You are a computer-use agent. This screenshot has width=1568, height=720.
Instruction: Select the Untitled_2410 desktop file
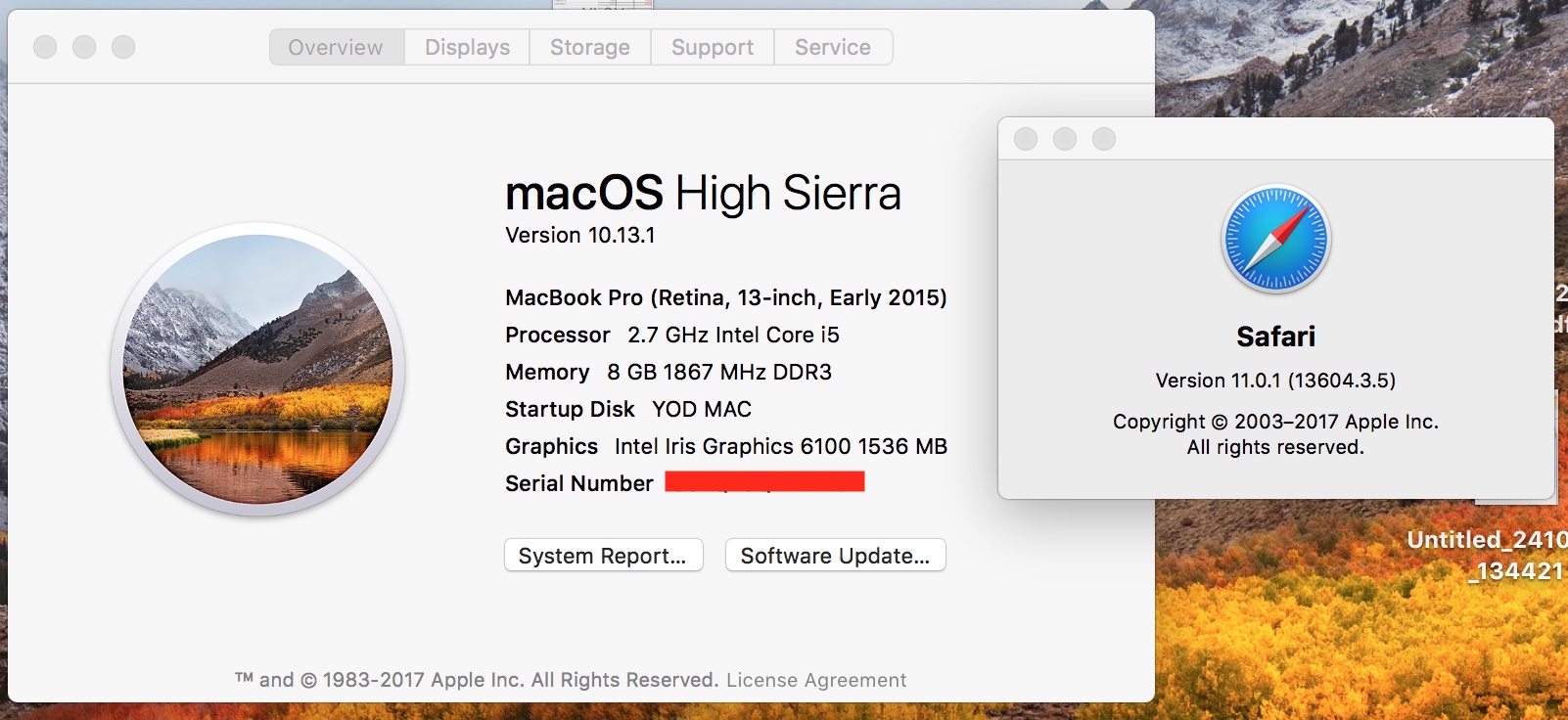click(x=1488, y=555)
